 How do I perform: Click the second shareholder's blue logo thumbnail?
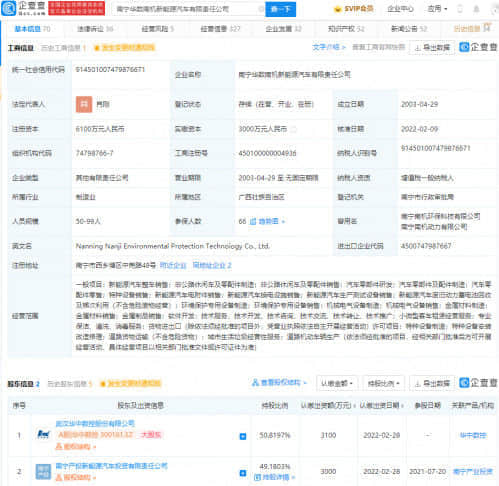(x=44, y=472)
